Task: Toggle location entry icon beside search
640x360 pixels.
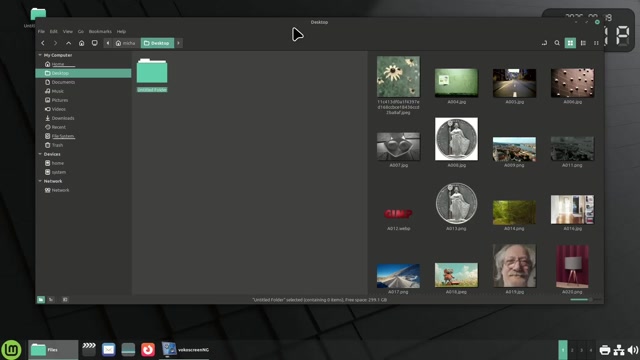Action: point(544,43)
